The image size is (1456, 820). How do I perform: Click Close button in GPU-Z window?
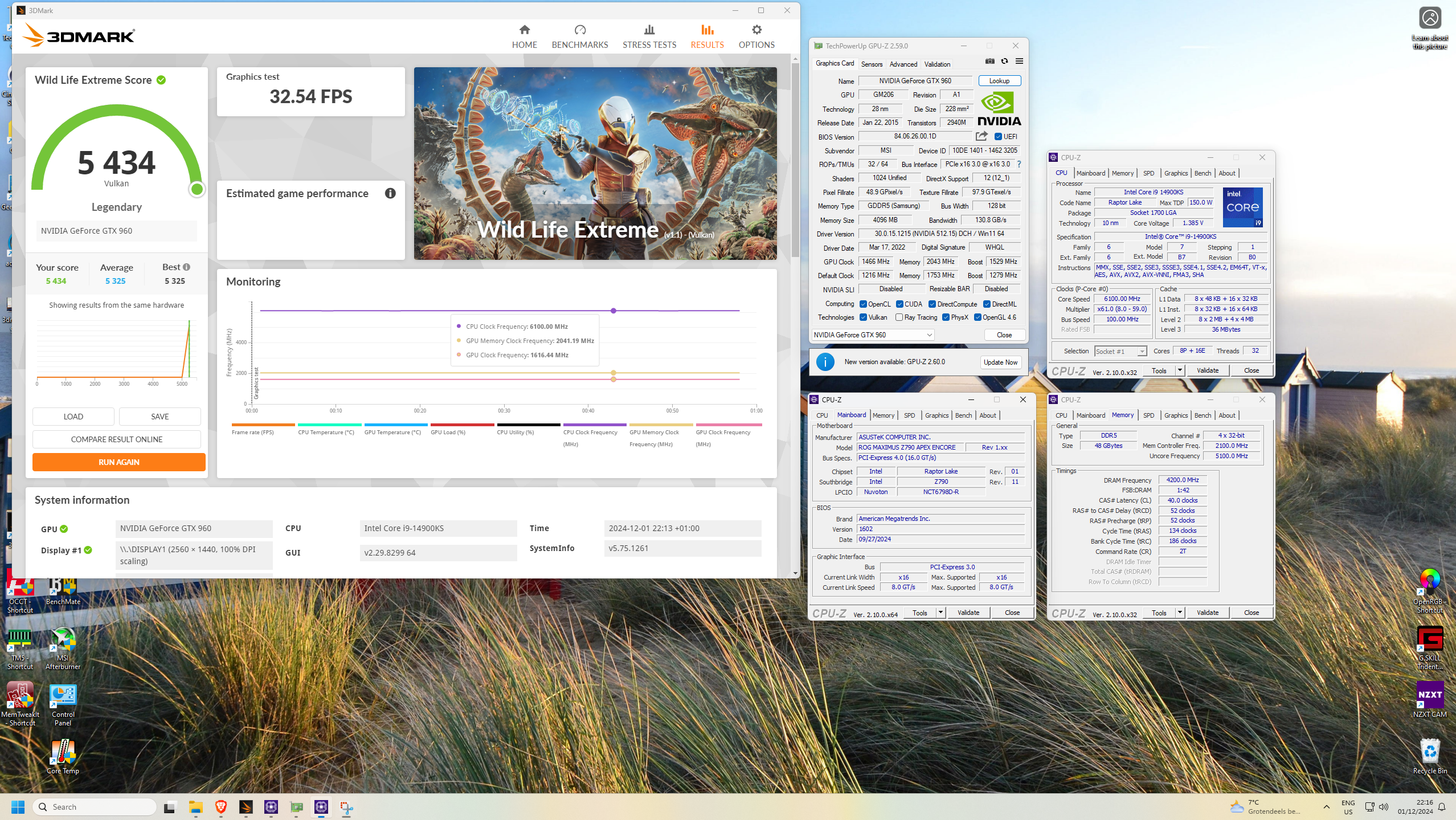(1004, 335)
